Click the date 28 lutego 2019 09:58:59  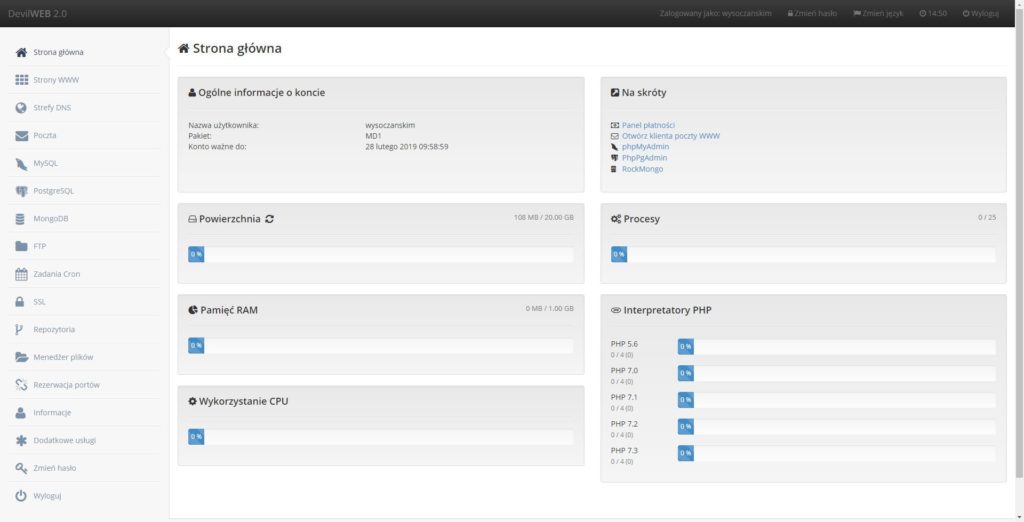click(x=407, y=147)
